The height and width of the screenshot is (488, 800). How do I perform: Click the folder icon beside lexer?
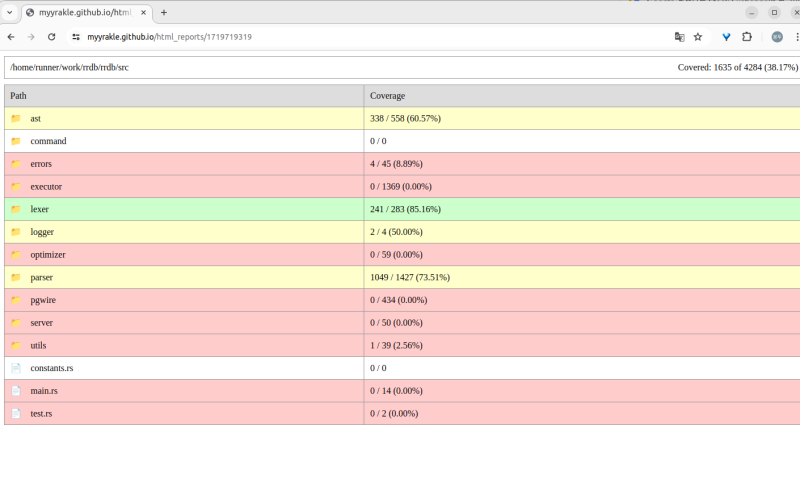tap(15, 209)
